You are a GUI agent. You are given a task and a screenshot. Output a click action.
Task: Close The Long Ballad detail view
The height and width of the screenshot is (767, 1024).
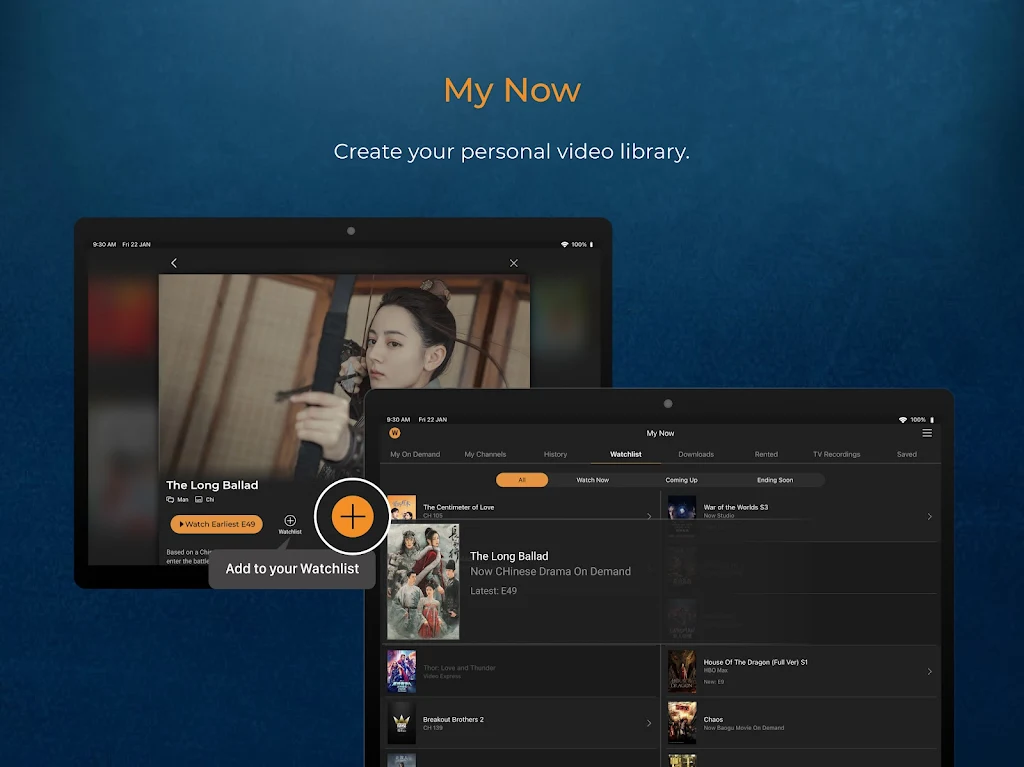[x=514, y=263]
